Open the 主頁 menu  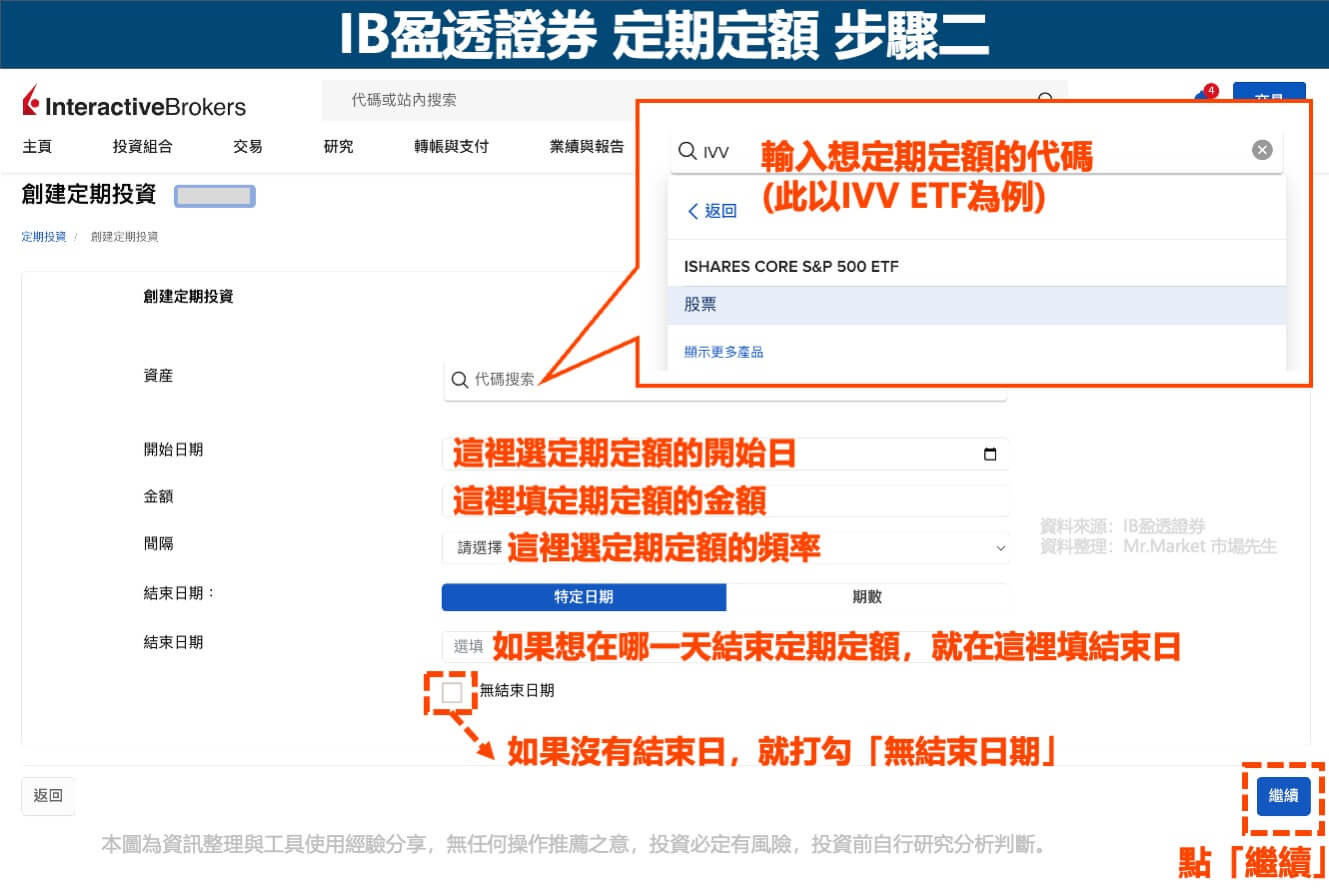point(37,146)
